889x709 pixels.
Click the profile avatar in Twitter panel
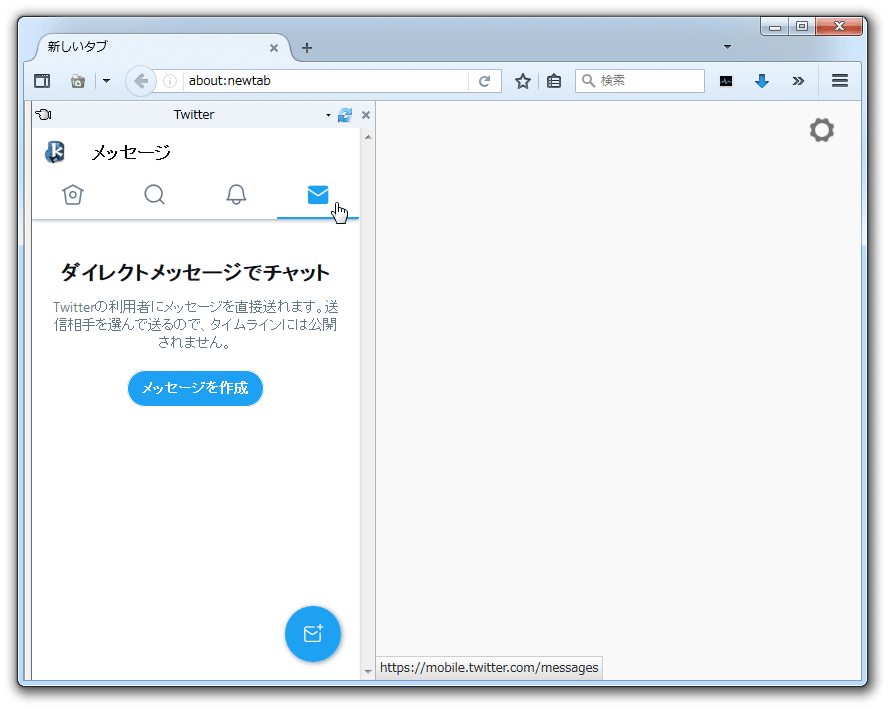pyautogui.click(x=55, y=152)
